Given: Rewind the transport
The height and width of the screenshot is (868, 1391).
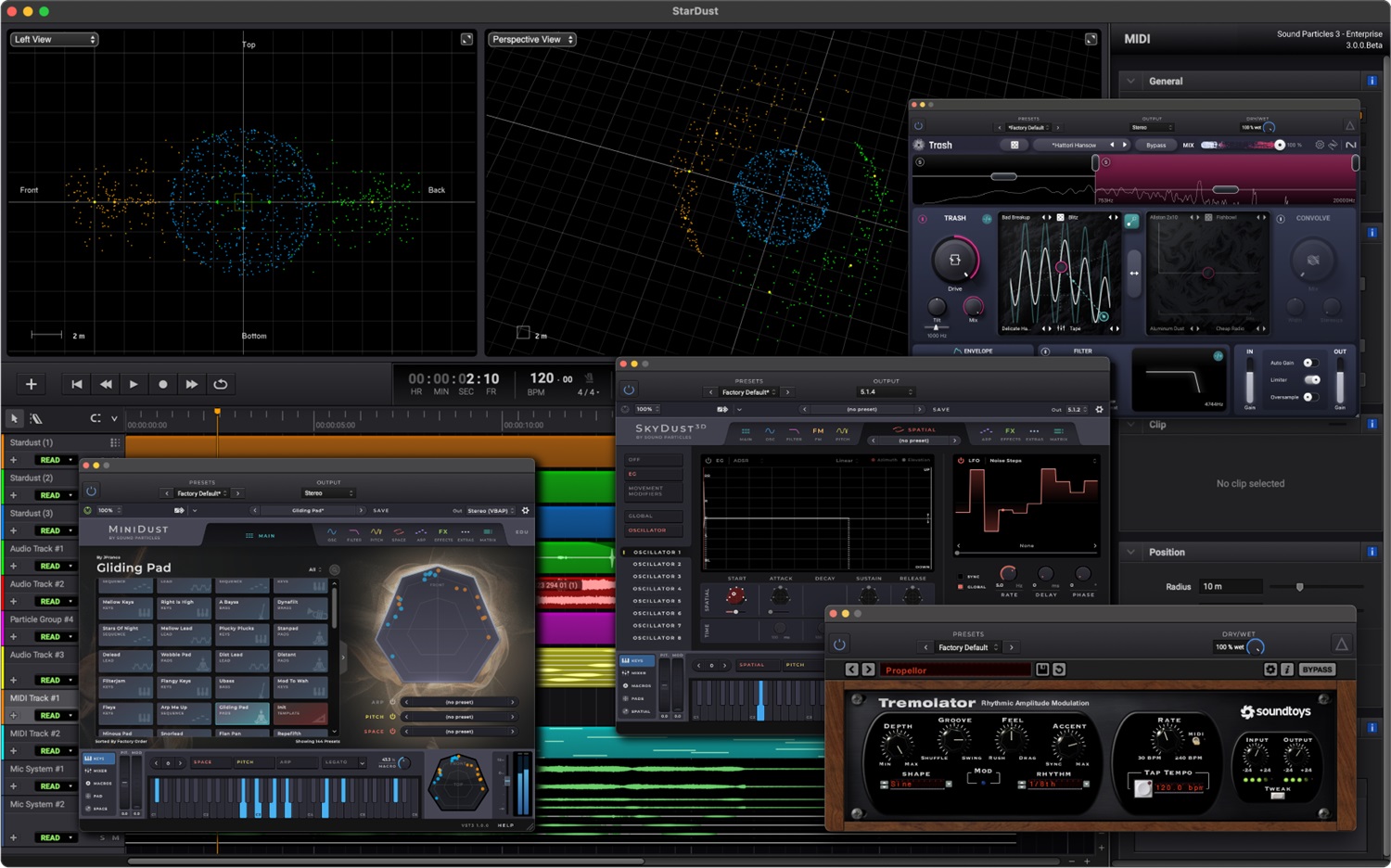Looking at the screenshot, I should tap(106, 384).
